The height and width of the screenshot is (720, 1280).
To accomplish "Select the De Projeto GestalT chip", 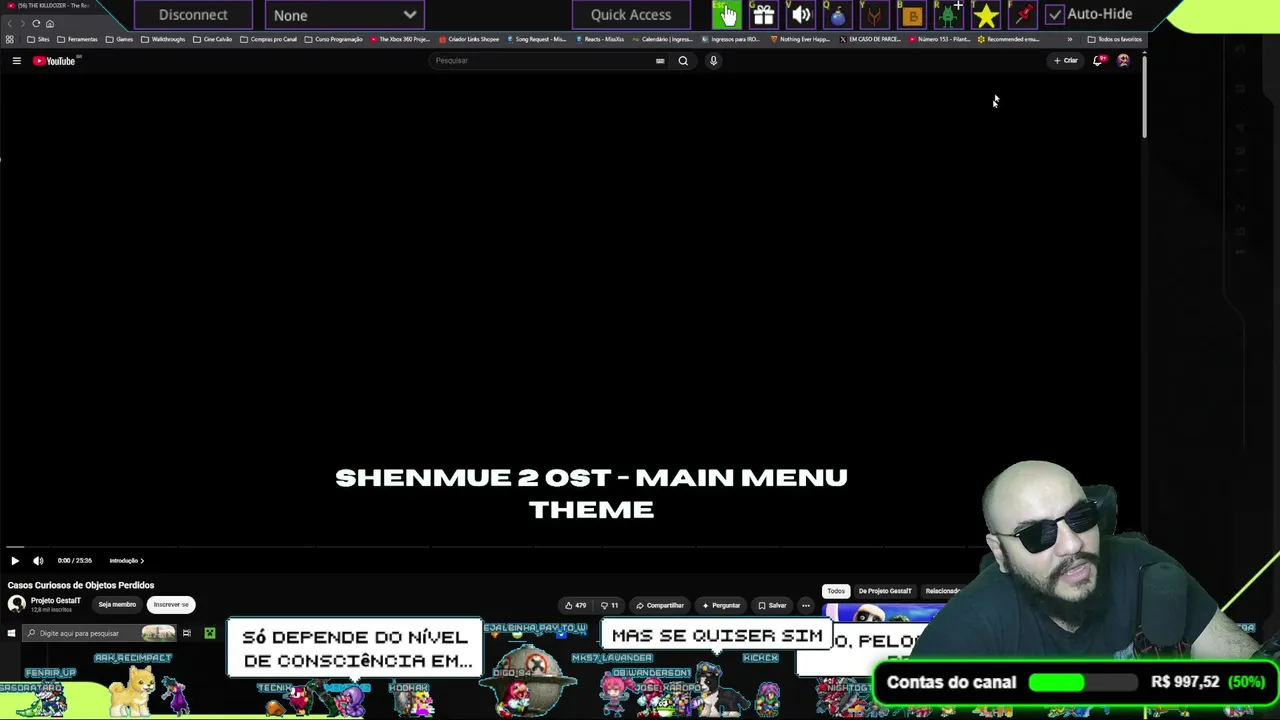I will click(x=885, y=591).
